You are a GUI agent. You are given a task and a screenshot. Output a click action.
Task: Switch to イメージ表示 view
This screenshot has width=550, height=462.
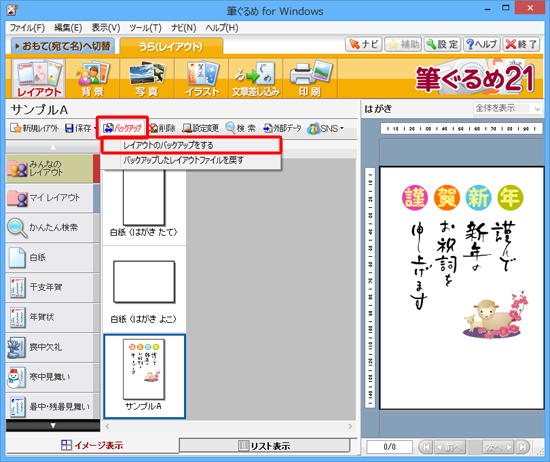(x=92, y=446)
